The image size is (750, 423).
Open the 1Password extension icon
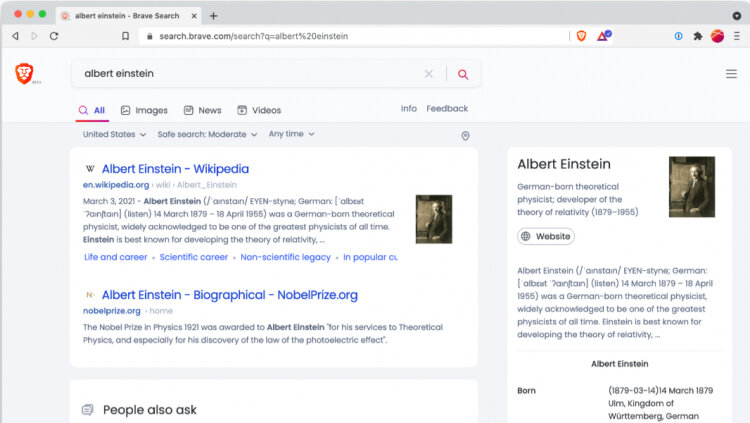[678, 36]
